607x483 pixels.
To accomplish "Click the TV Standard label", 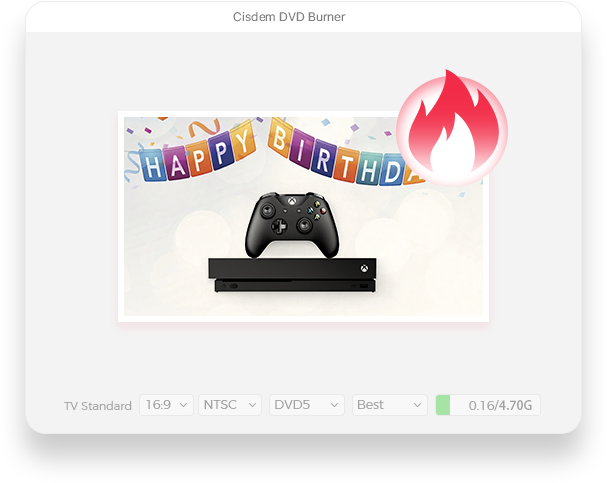I will point(98,406).
